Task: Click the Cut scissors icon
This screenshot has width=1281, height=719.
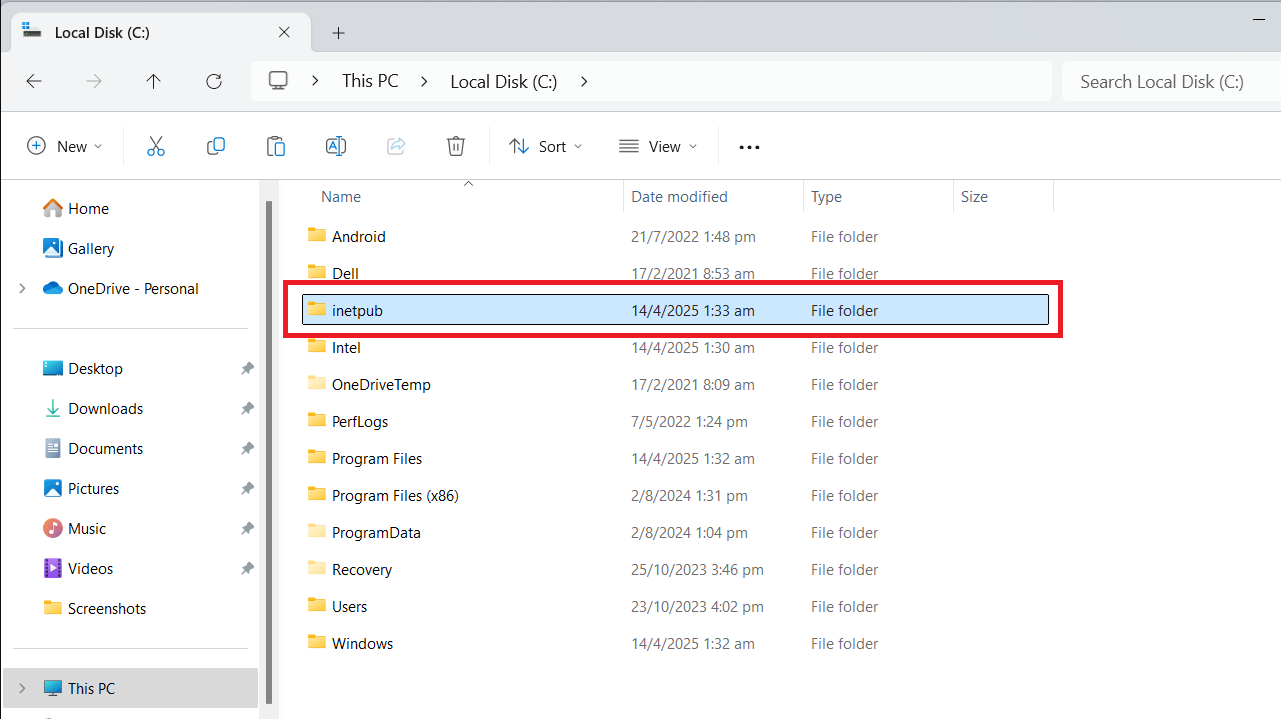Action: point(156,146)
